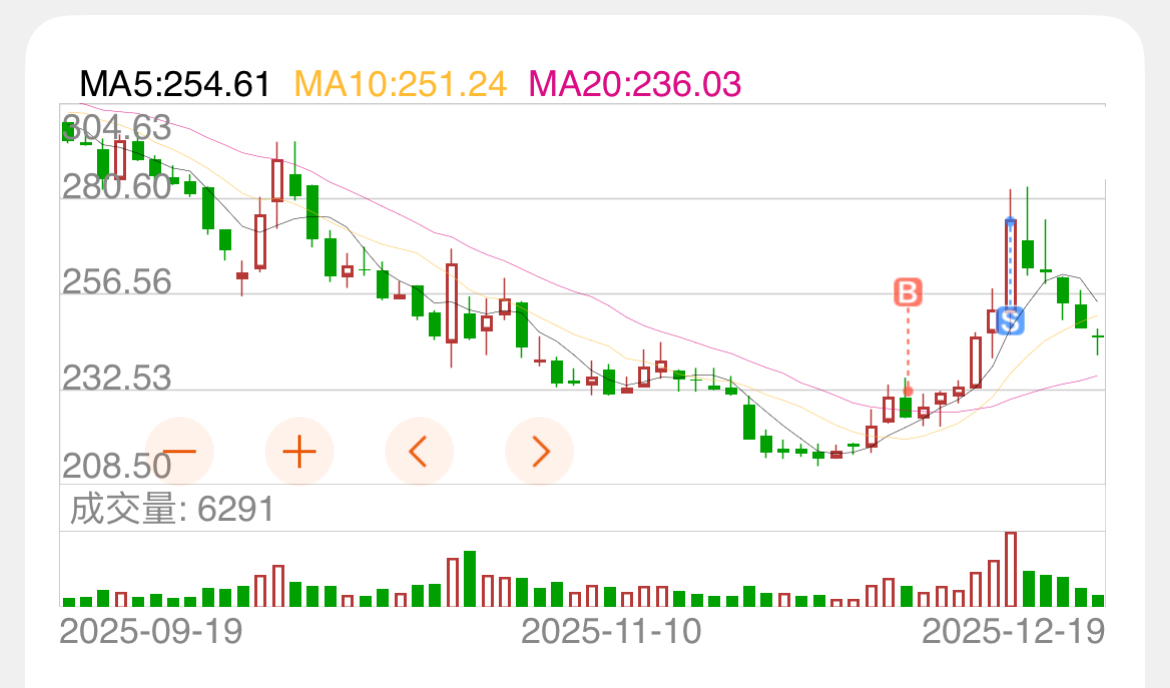The height and width of the screenshot is (688, 1170).
Task: Select the MA5:254.61 indicator label
Action: pyautogui.click(x=175, y=84)
